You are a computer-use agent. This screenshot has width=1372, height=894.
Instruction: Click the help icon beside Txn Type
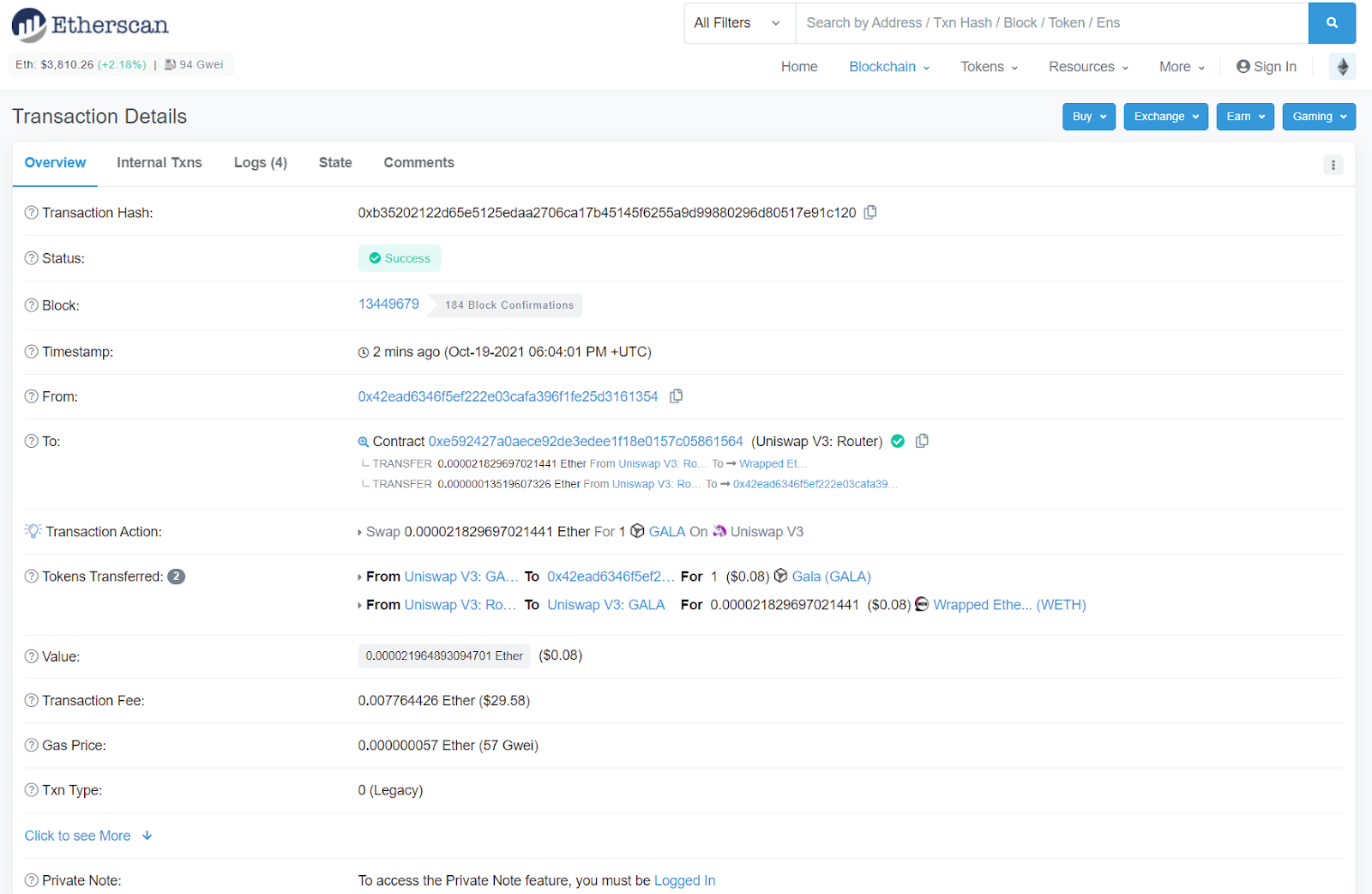(x=32, y=790)
